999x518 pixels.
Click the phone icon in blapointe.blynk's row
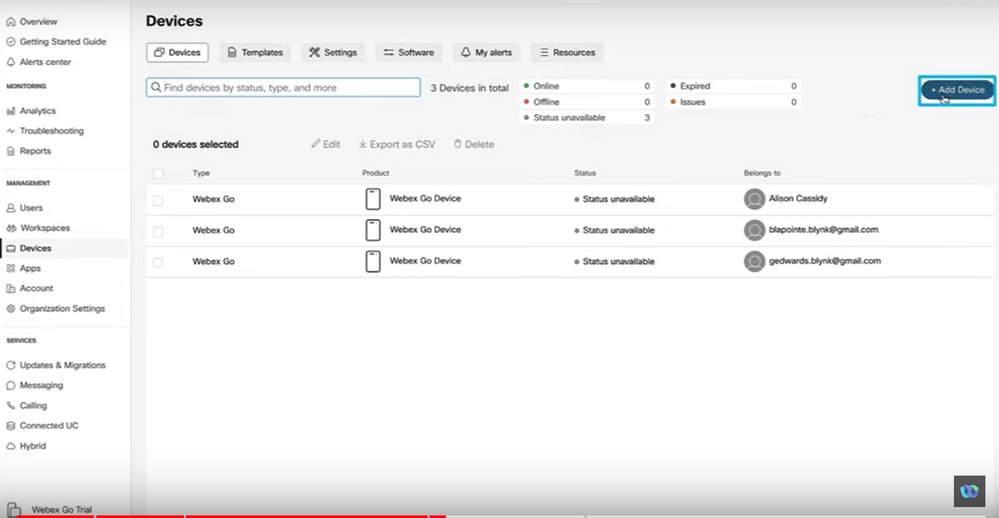[x=373, y=230]
